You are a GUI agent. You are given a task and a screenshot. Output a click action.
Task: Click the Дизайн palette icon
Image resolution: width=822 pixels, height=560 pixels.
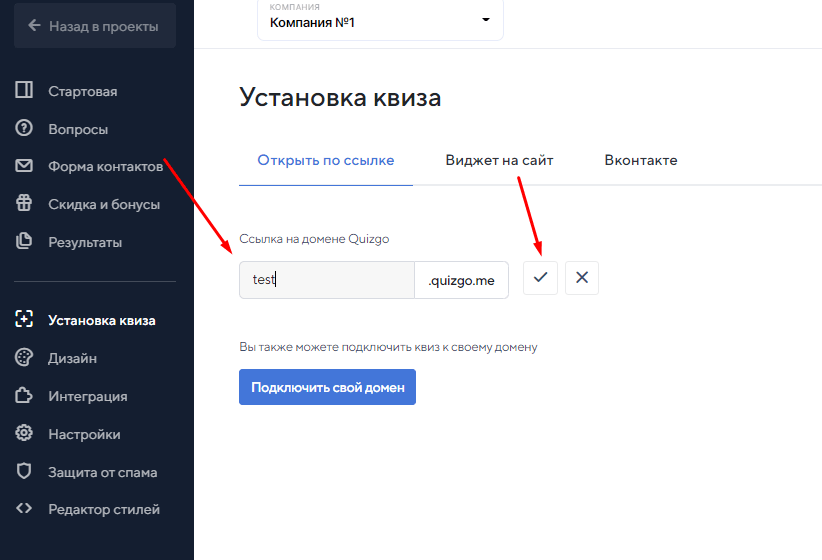click(x=25, y=358)
